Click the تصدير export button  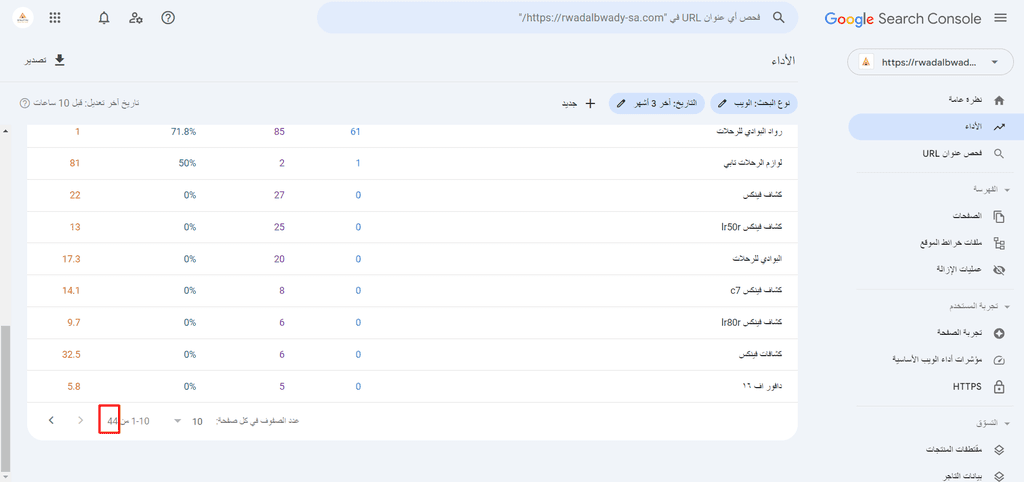coord(45,60)
